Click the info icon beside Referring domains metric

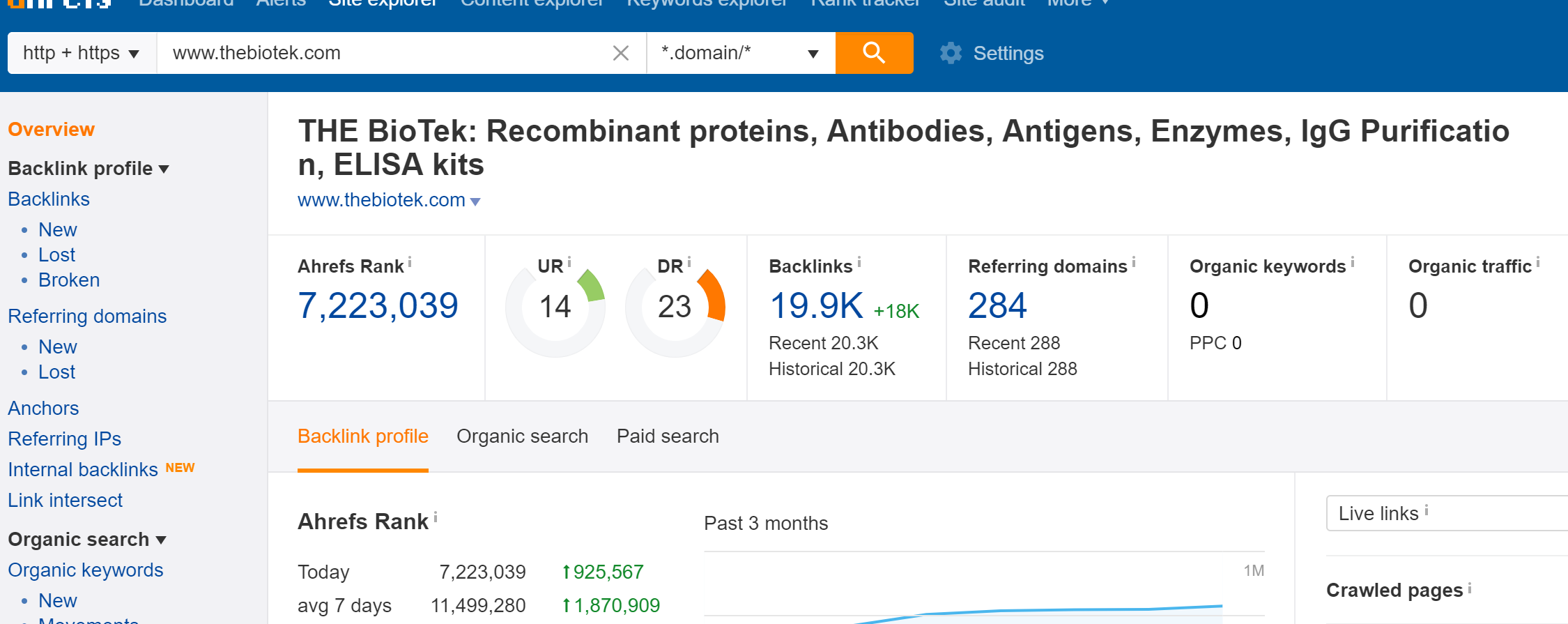pyautogui.click(x=1134, y=262)
